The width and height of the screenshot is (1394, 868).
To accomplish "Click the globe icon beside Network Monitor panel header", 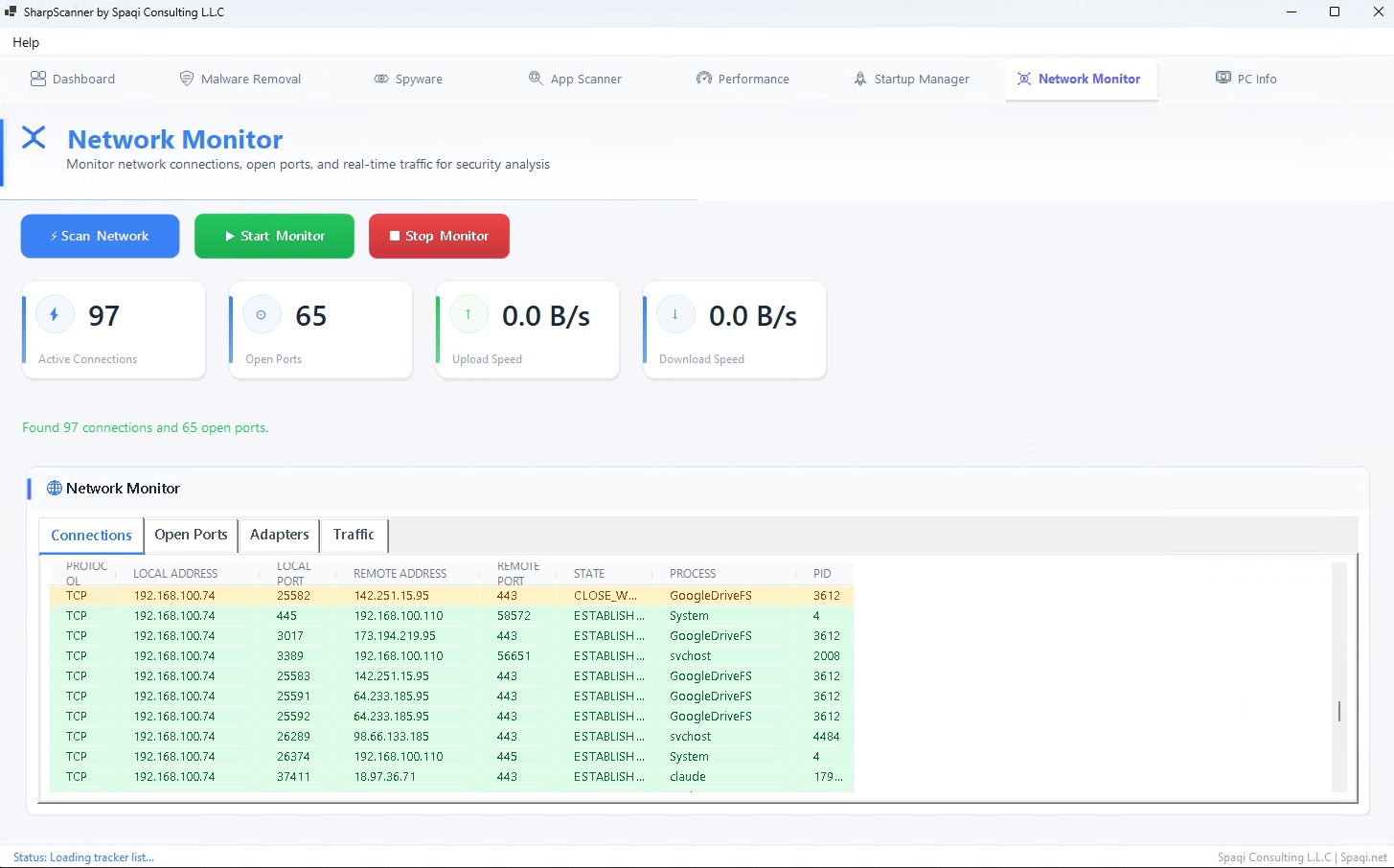I will (x=55, y=488).
